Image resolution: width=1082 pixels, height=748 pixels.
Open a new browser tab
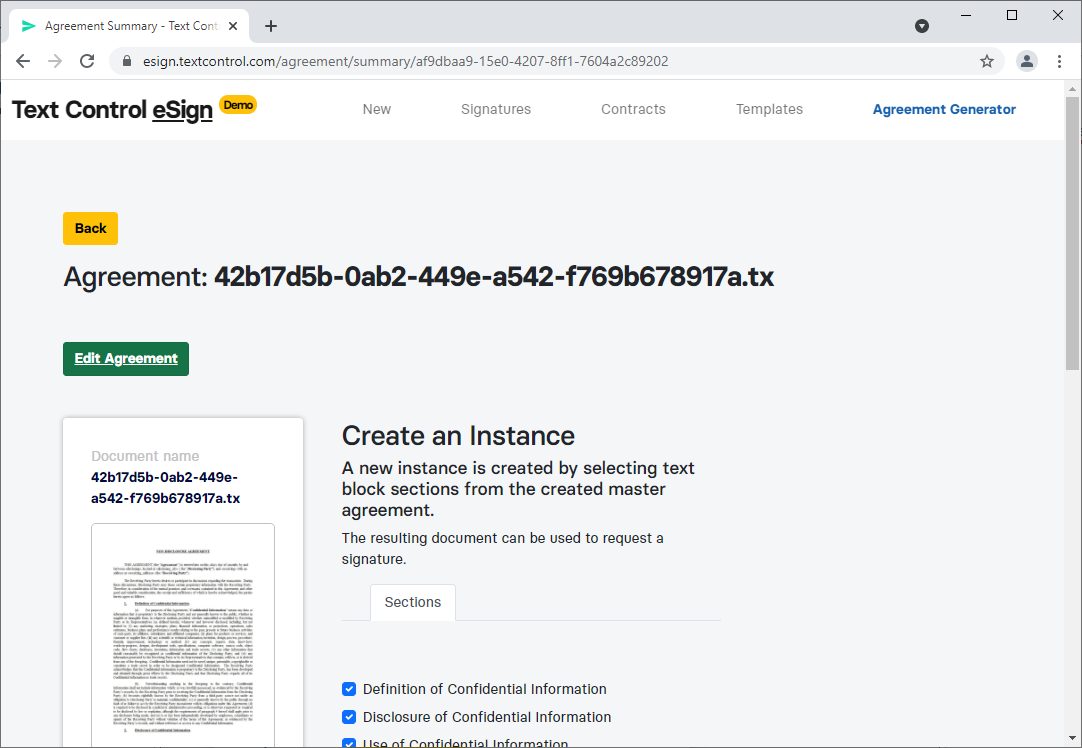pos(271,26)
